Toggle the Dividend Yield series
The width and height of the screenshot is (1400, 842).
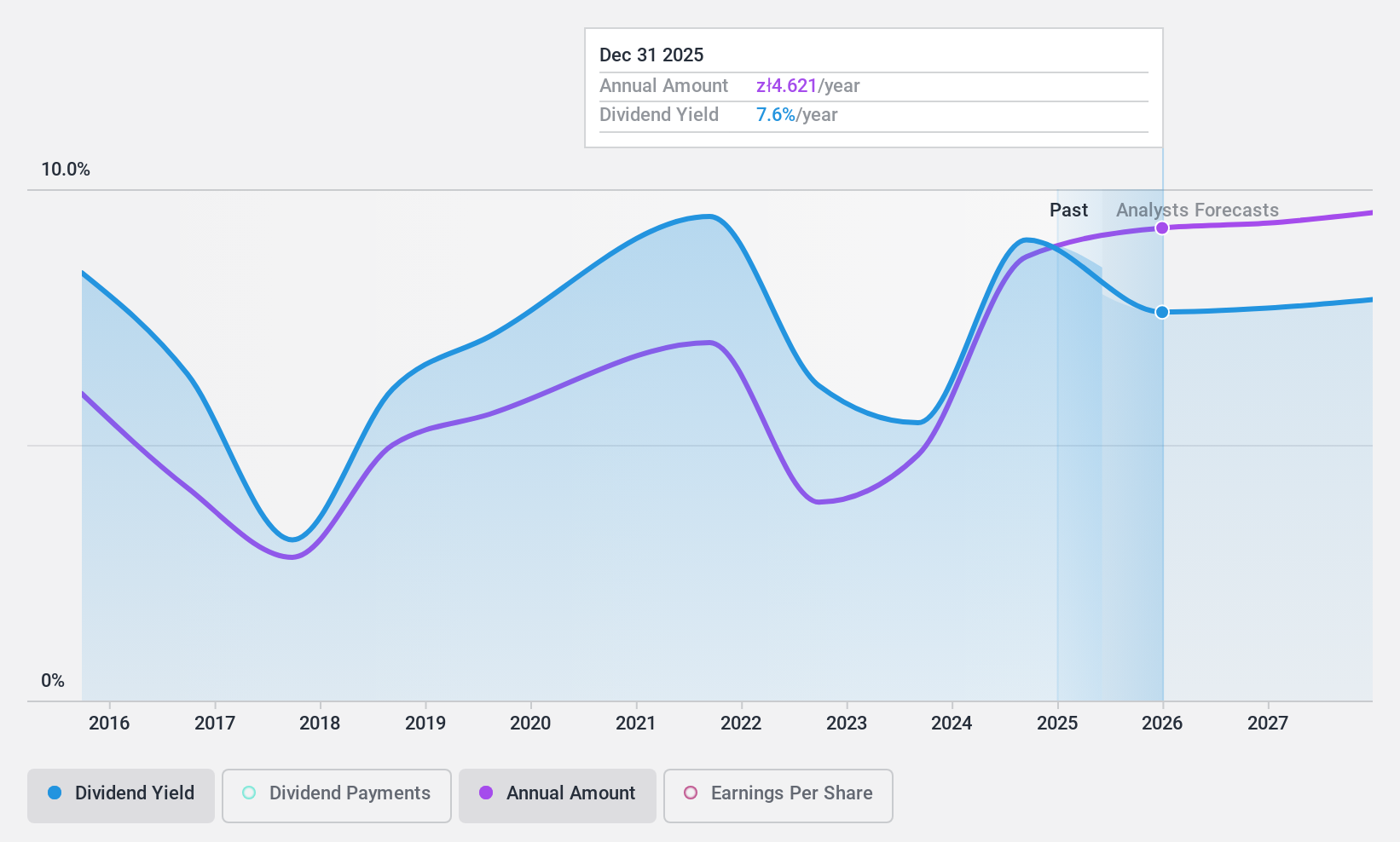point(121,796)
